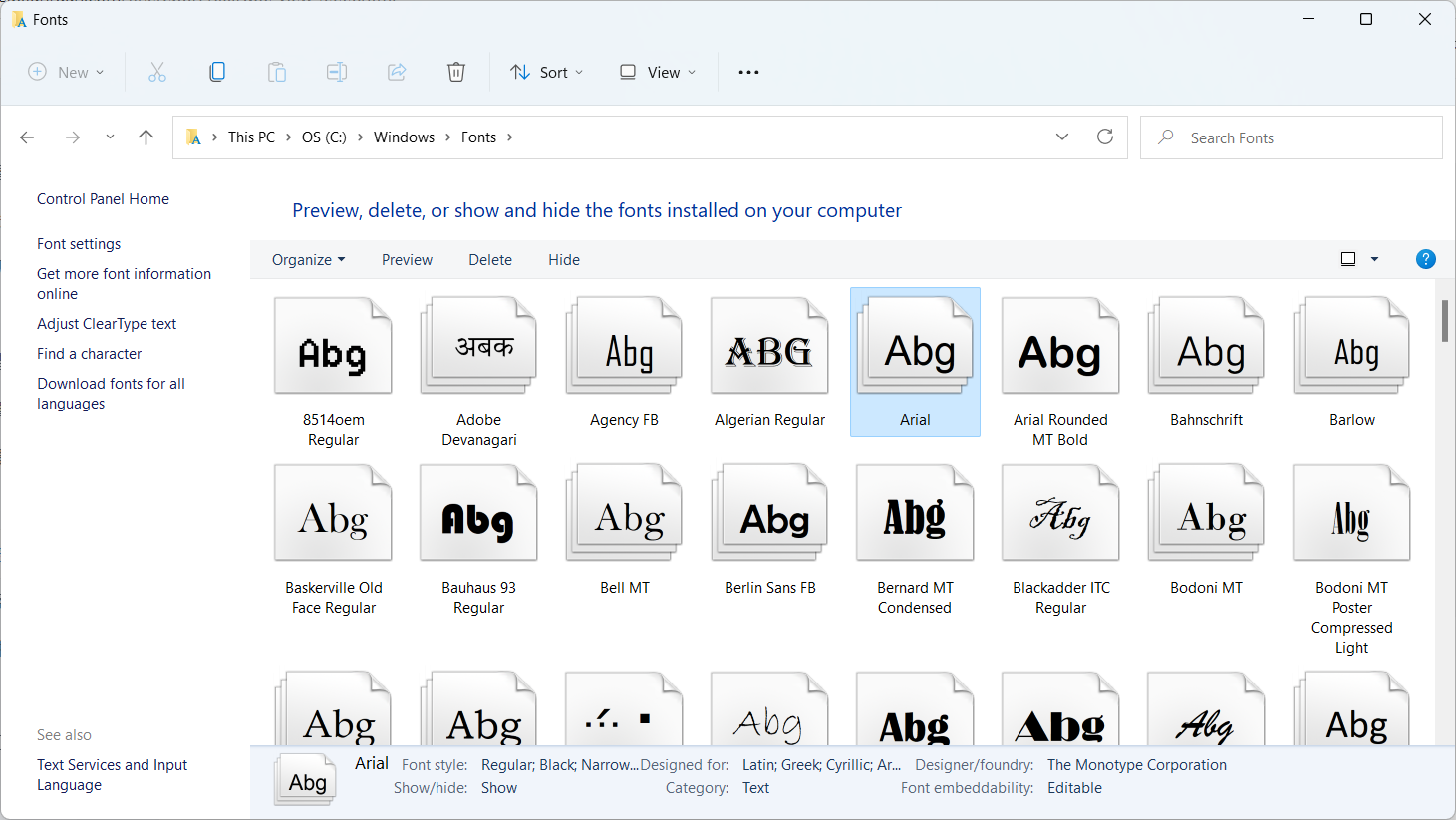The image size is (1456, 820).
Task: Click the Hide command for the selected font
Action: [563, 259]
